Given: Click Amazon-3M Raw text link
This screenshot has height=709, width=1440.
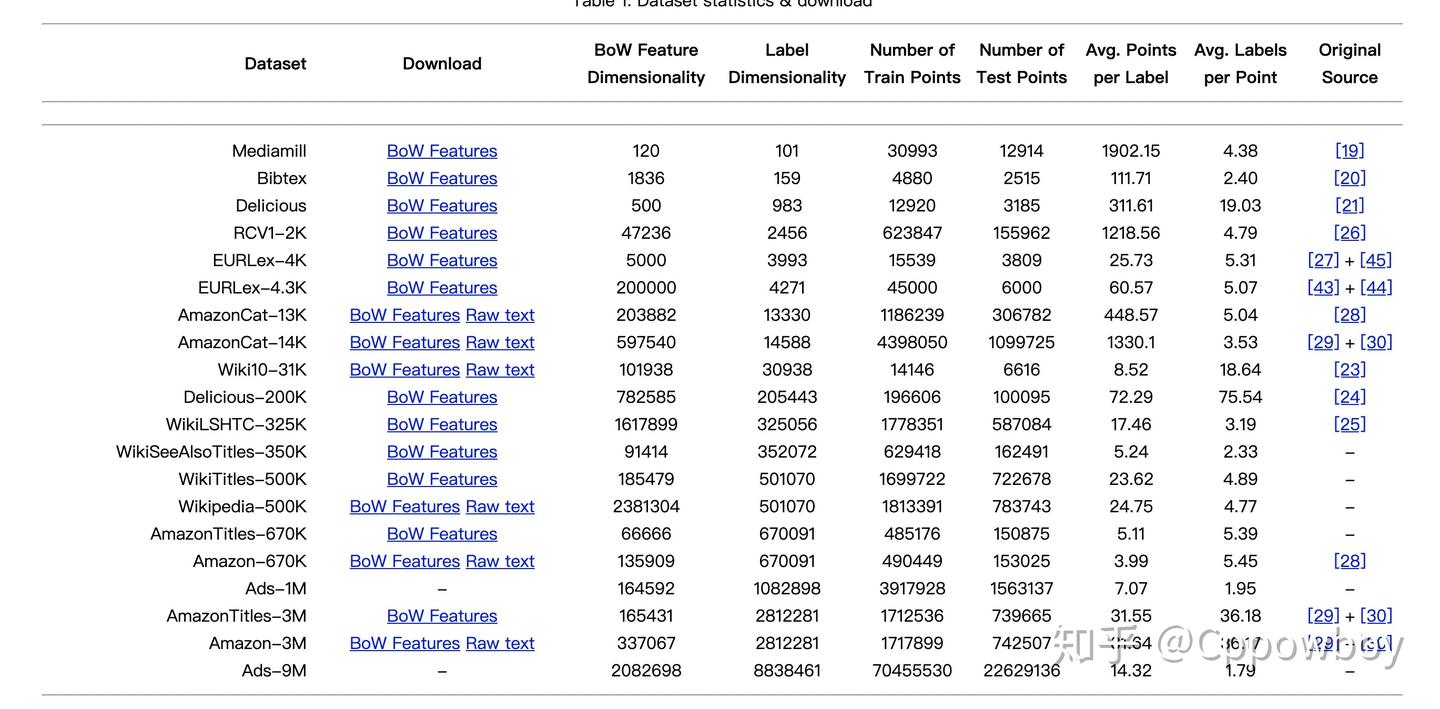Looking at the screenshot, I should [x=500, y=644].
